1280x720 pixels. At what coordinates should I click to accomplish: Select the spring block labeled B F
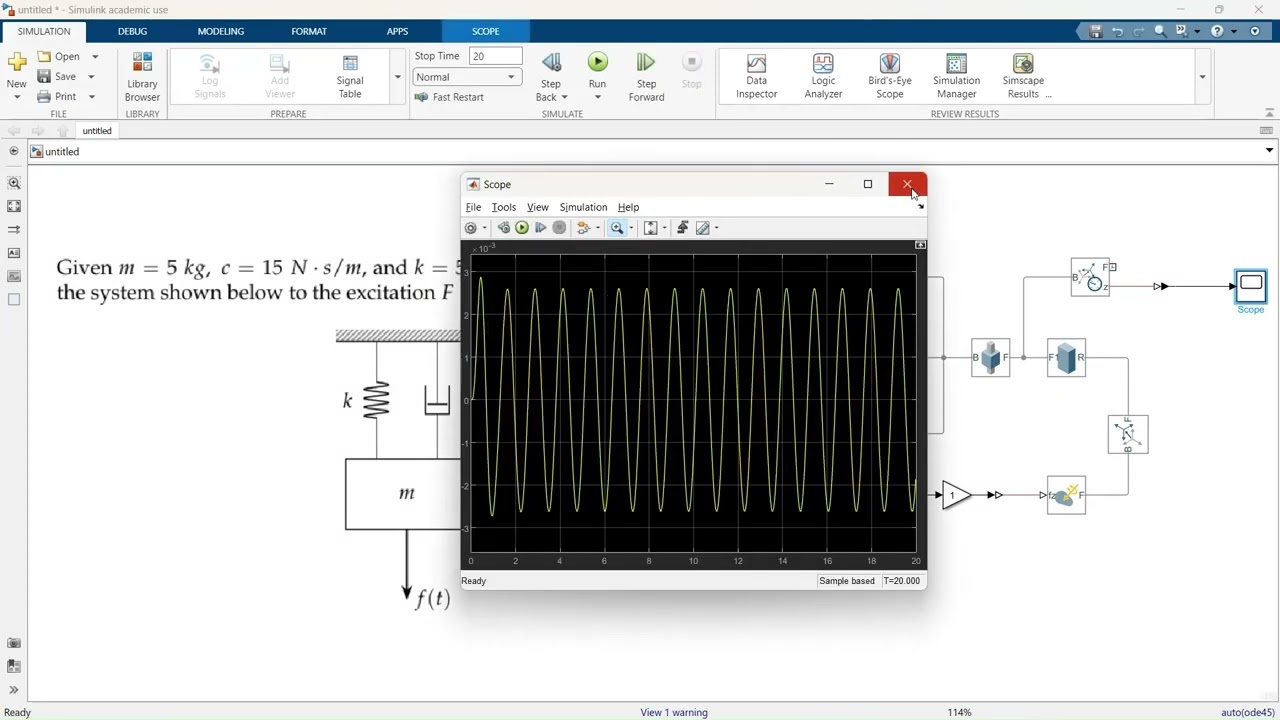tap(990, 358)
